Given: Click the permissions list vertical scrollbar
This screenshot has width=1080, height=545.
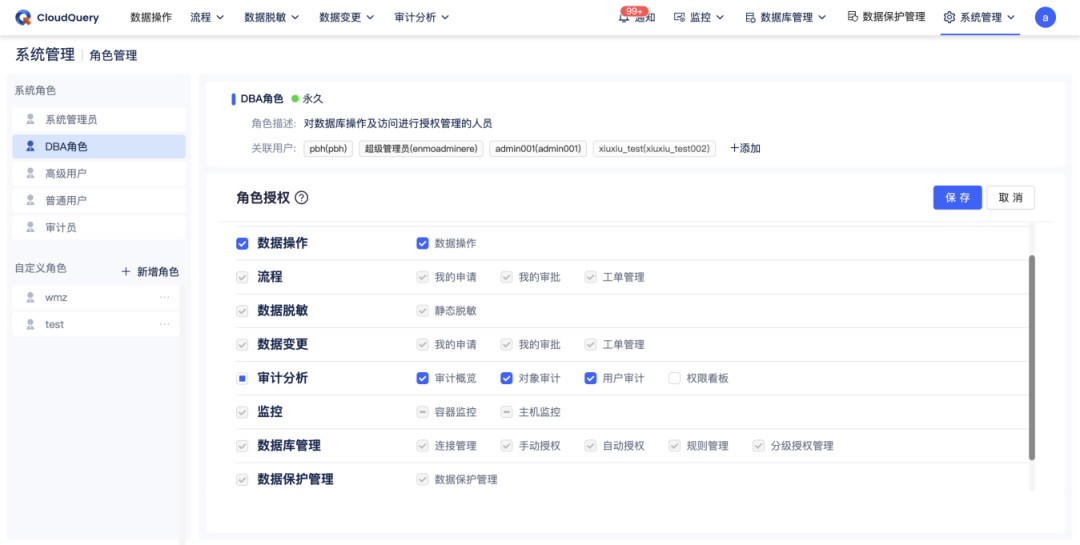Looking at the screenshot, I should (x=1031, y=357).
